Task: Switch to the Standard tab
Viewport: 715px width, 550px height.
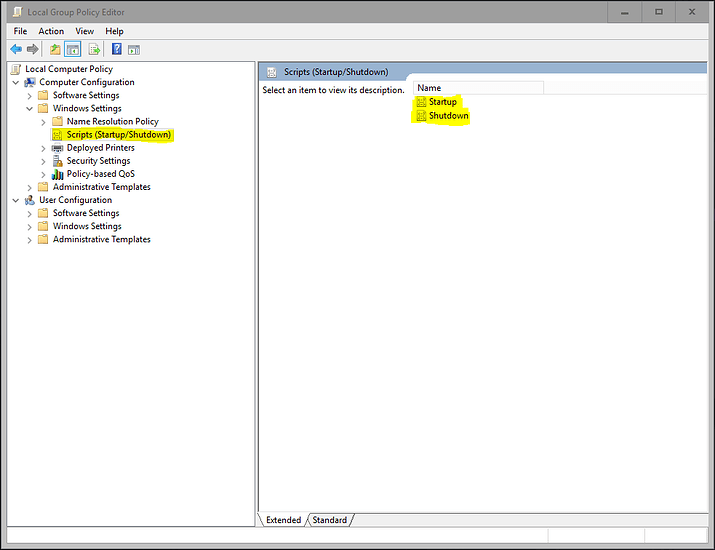Action: 330,520
